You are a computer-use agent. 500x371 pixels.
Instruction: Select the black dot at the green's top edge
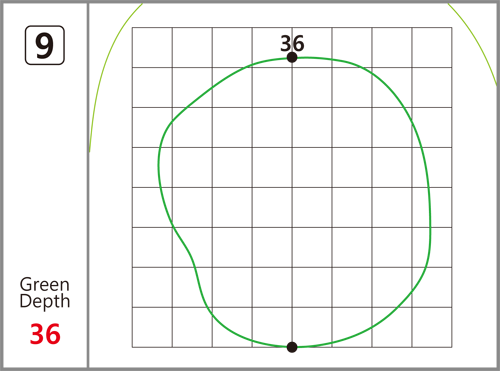coord(292,58)
